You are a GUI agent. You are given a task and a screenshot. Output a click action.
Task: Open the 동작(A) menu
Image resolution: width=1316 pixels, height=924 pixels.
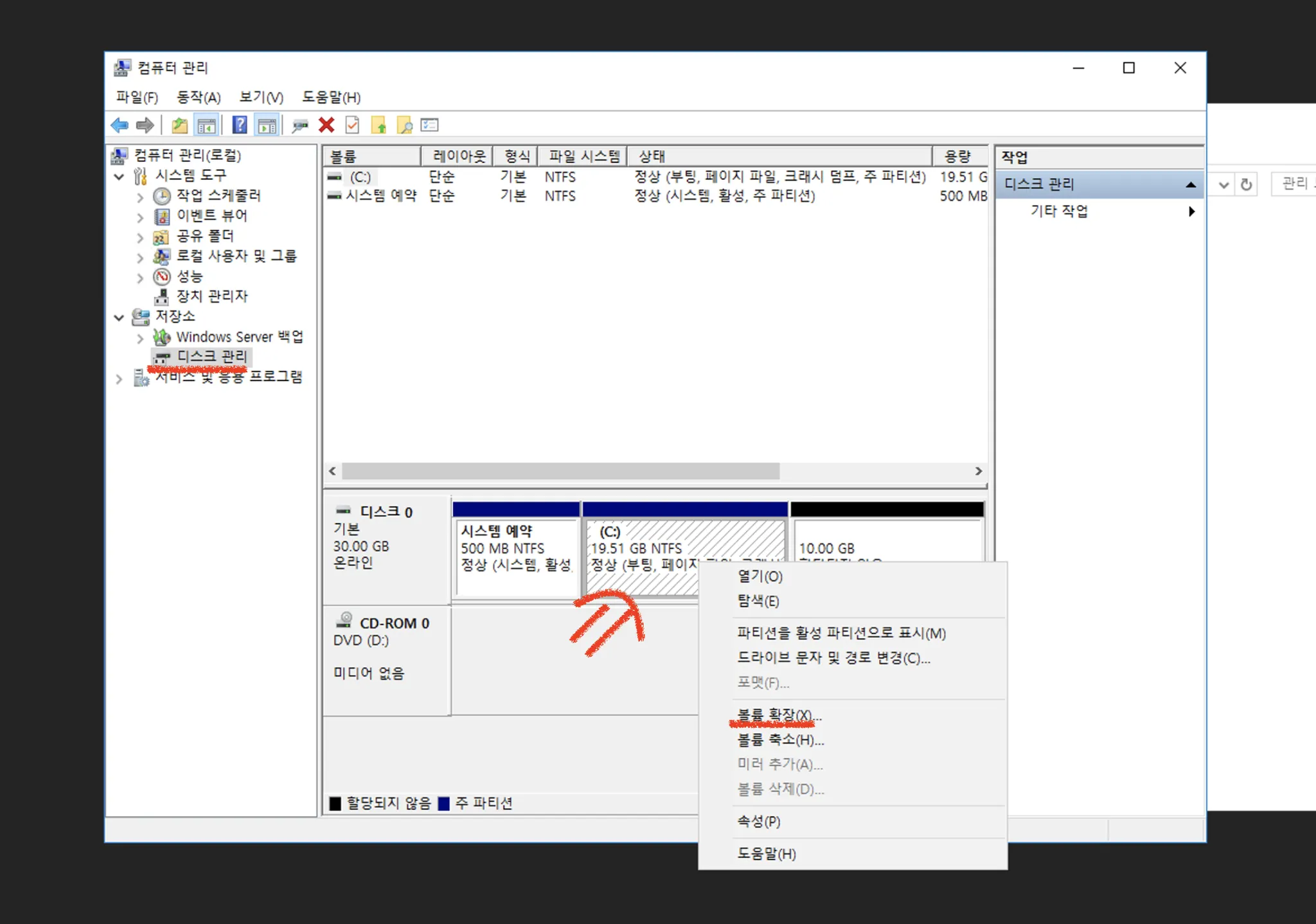point(199,97)
